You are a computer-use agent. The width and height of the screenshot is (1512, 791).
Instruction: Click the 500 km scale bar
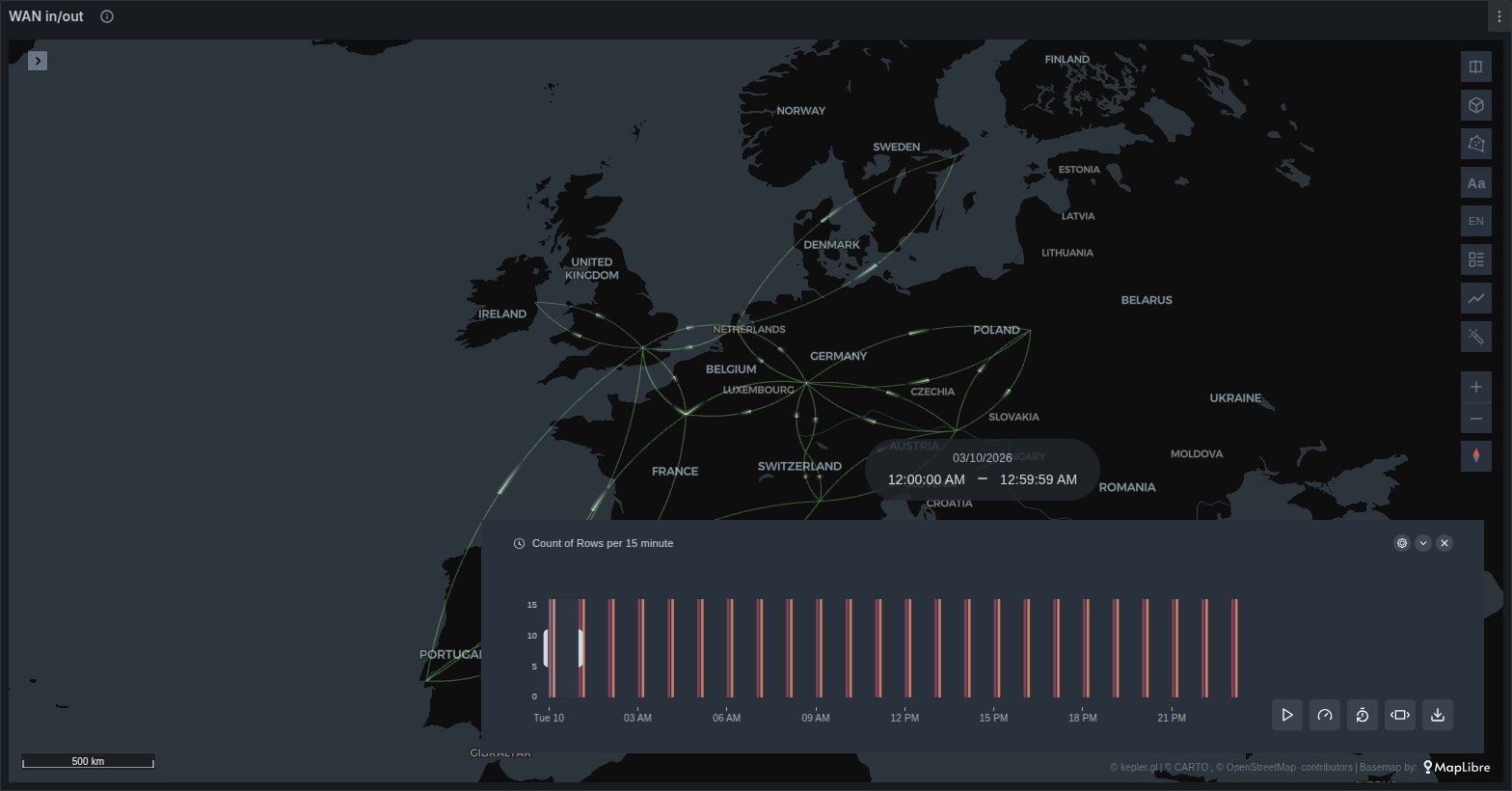point(88,761)
